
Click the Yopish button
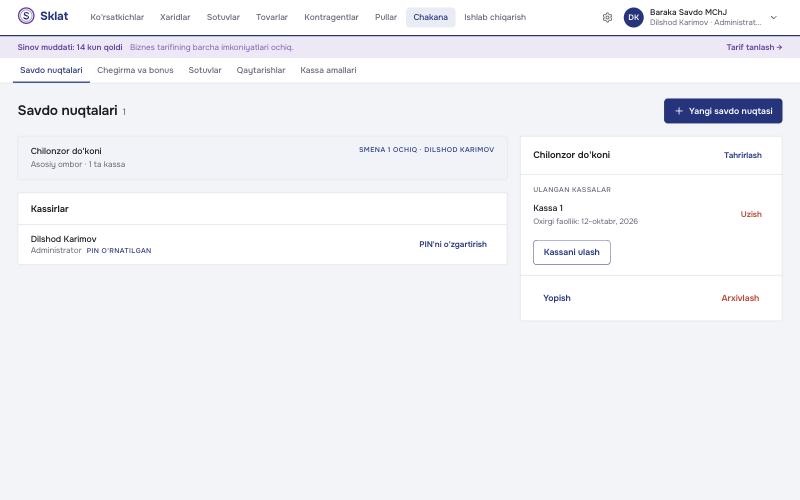point(557,298)
